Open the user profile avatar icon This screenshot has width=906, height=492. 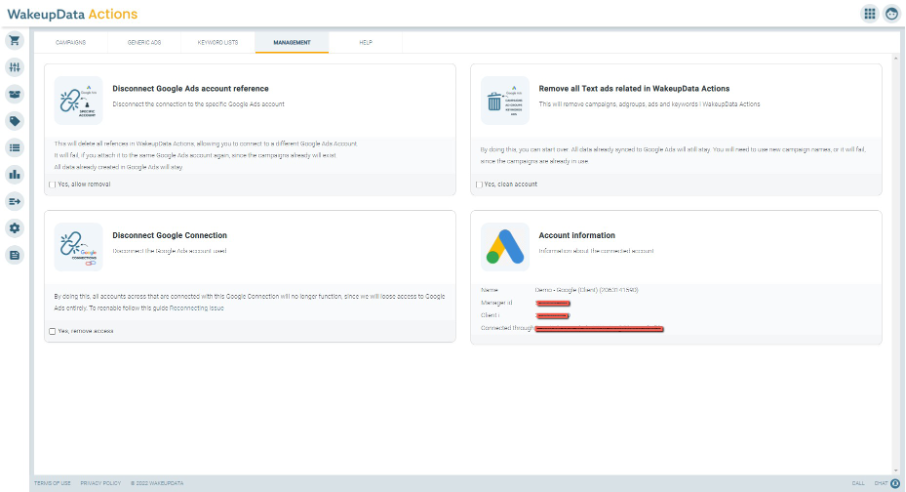(892, 14)
